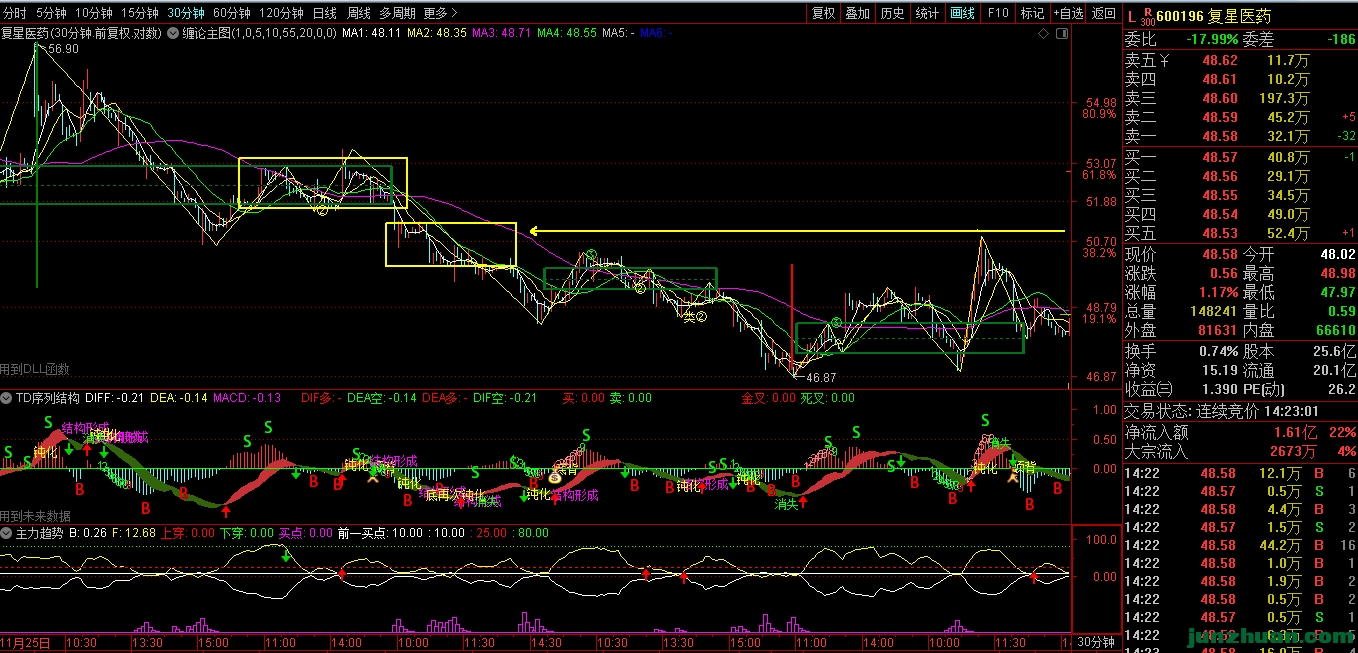Switch to the 15分钟 period

coord(139,13)
